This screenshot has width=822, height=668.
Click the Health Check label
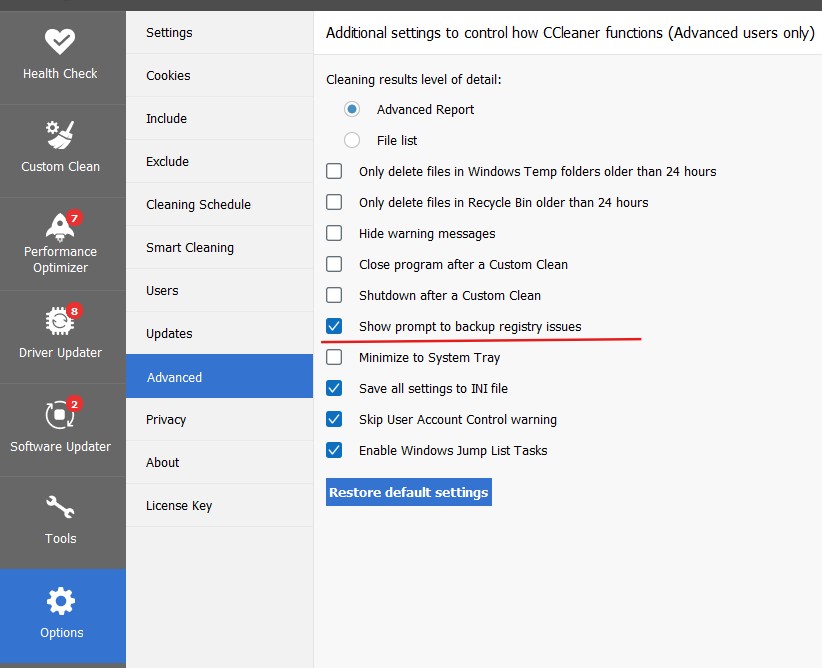click(x=60, y=73)
